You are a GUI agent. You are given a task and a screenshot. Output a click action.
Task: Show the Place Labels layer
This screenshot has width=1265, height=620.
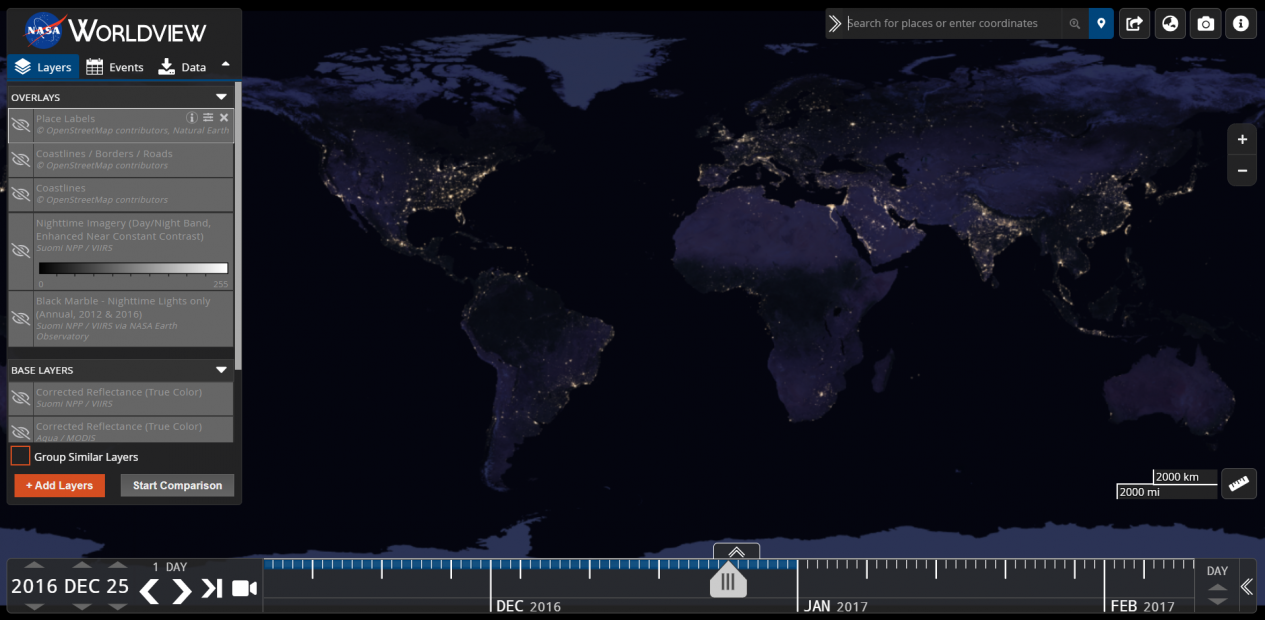coord(20,125)
